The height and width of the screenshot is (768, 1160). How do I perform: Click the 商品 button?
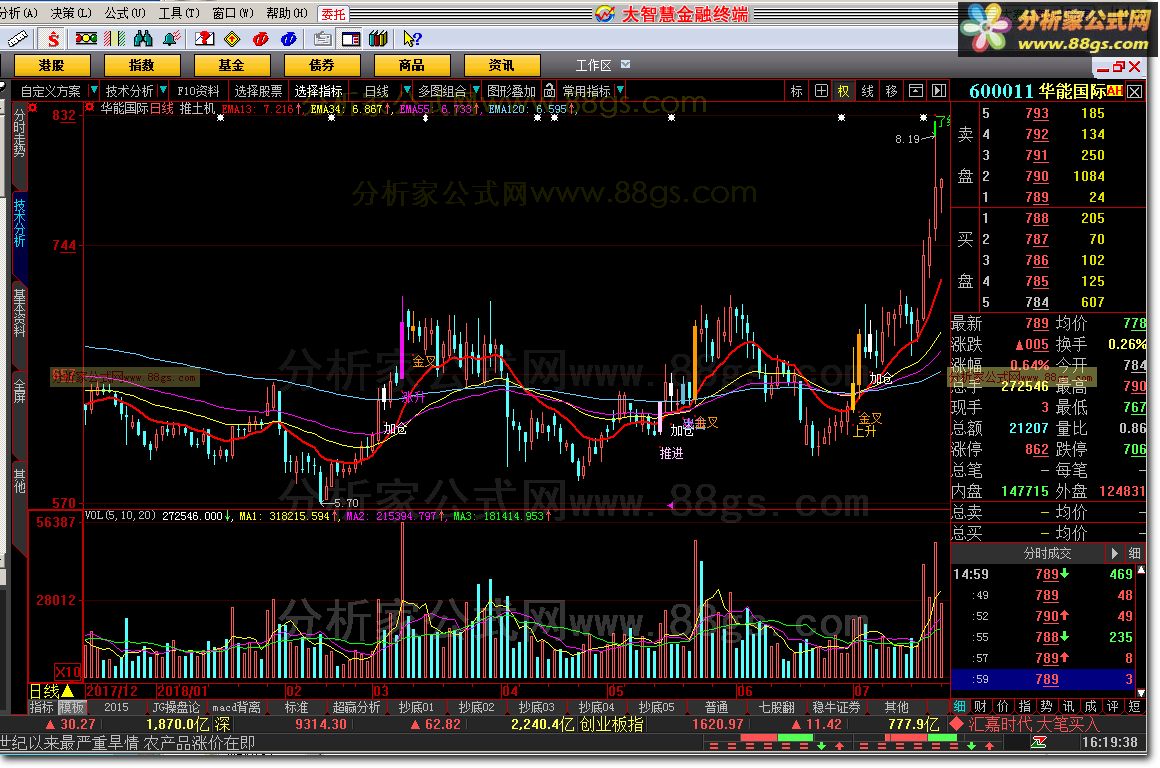coord(412,65)
